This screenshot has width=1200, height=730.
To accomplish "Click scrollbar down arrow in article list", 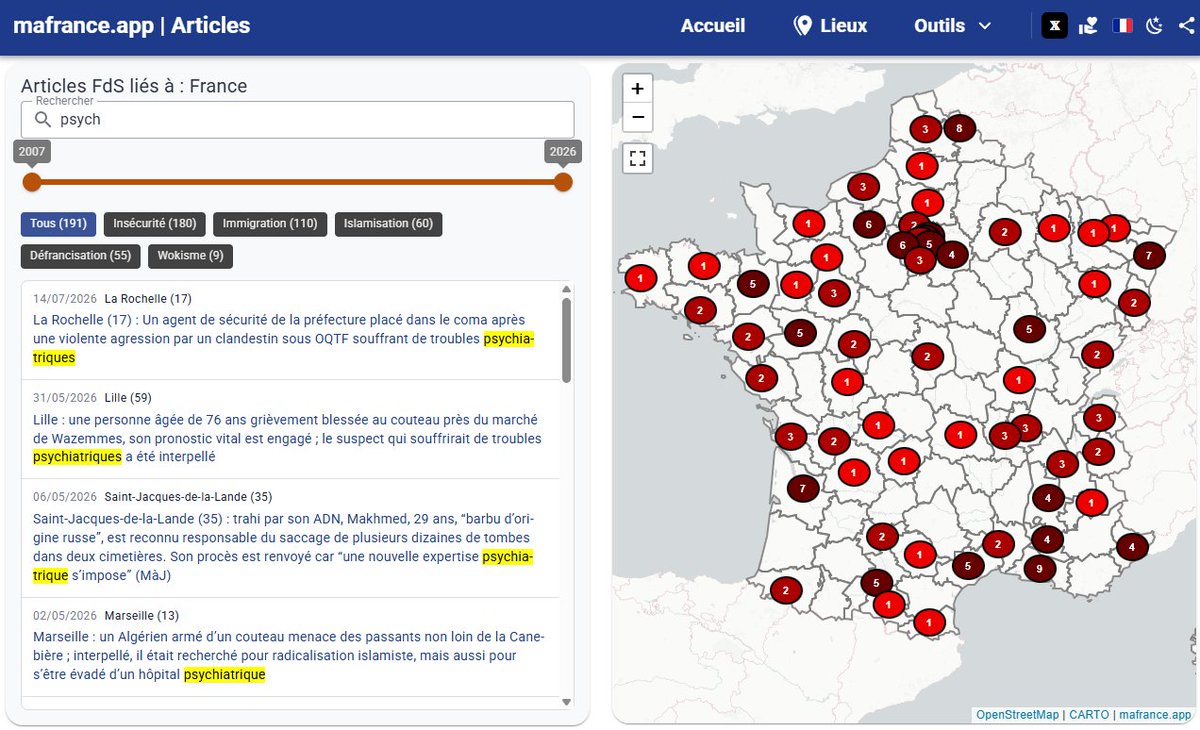I will [566, 702].
